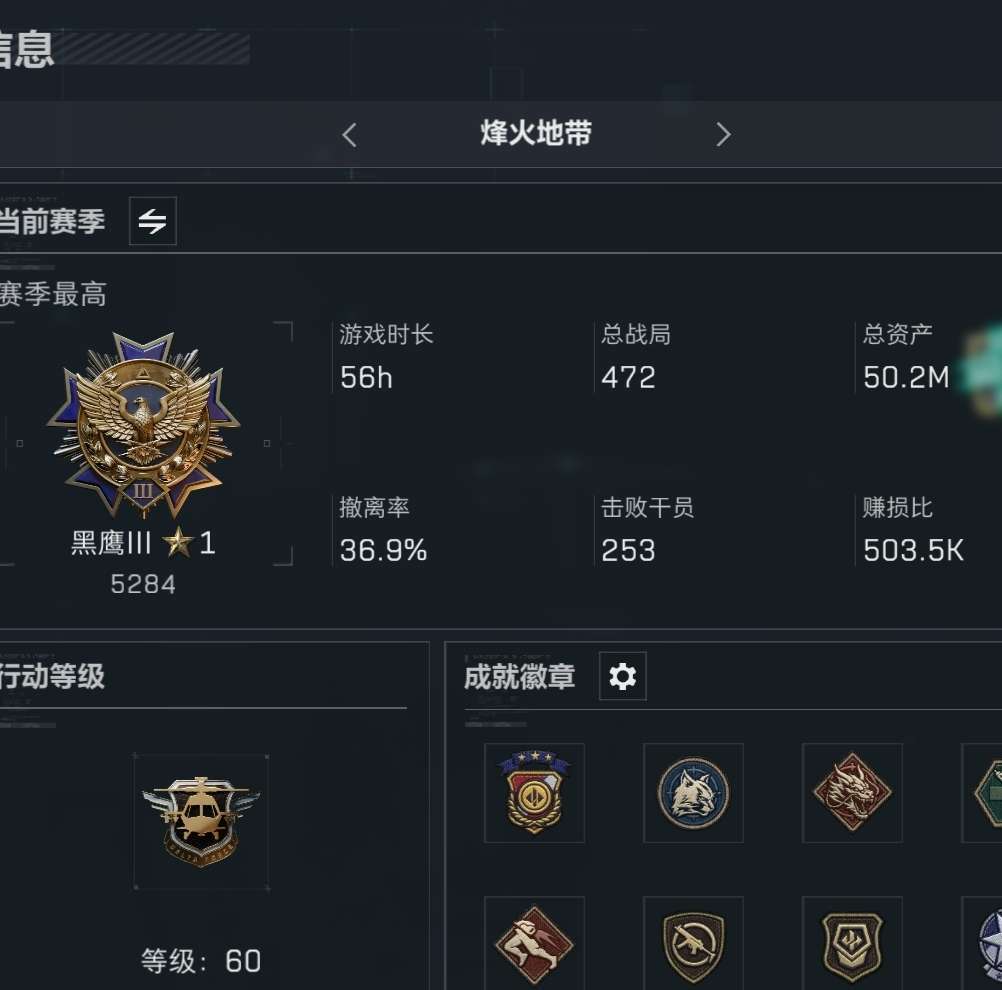Click the 总资产 50.2M stat
1002x990 pixels.
click(906, 357)
